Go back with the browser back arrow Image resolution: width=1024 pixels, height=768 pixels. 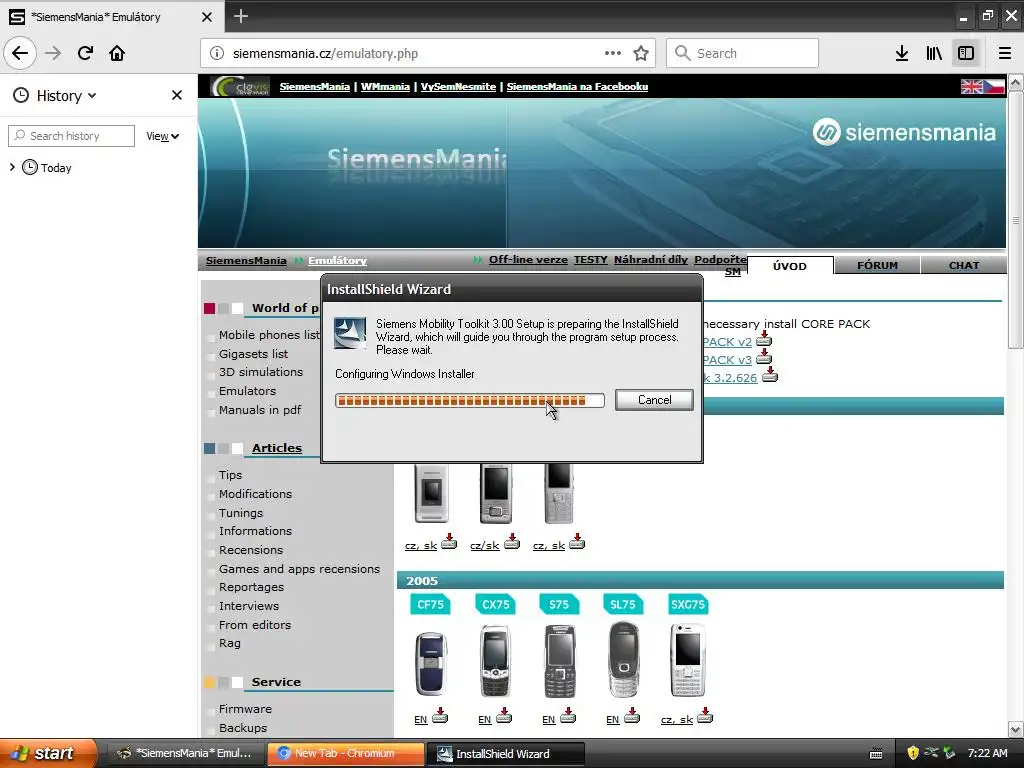click(20, 54)
